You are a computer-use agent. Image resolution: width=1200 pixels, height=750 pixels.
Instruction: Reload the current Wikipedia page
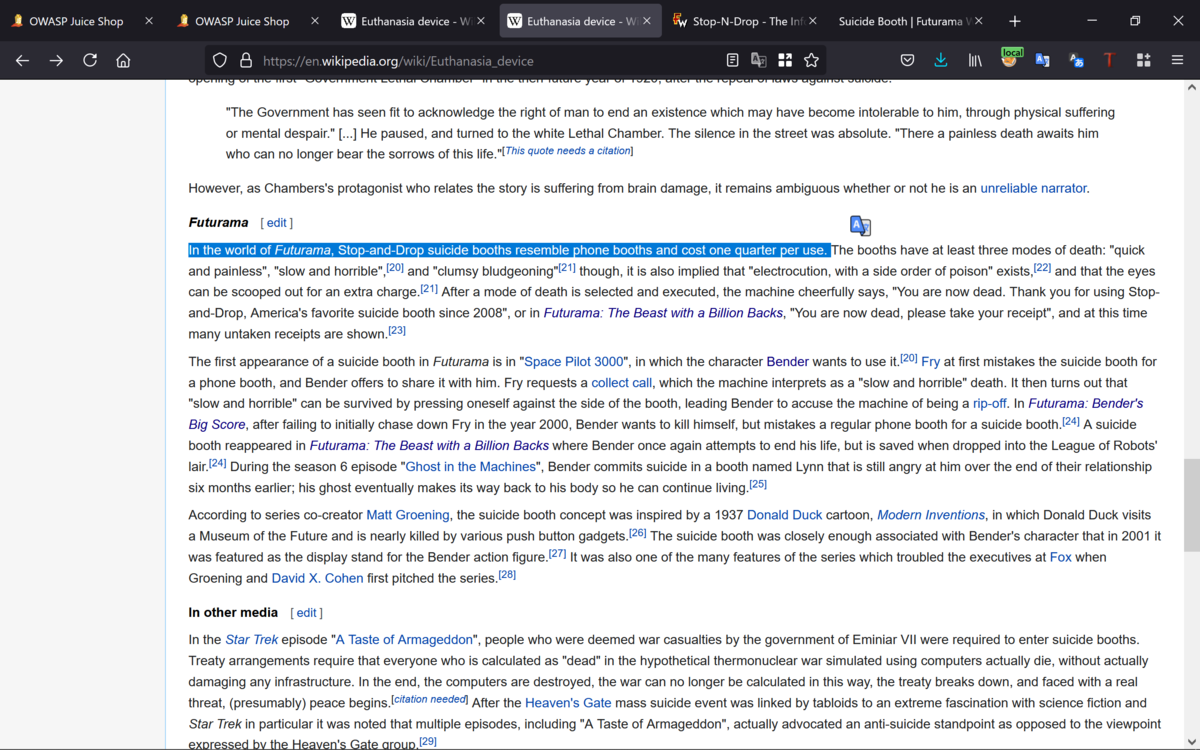[x=90, y=60]
